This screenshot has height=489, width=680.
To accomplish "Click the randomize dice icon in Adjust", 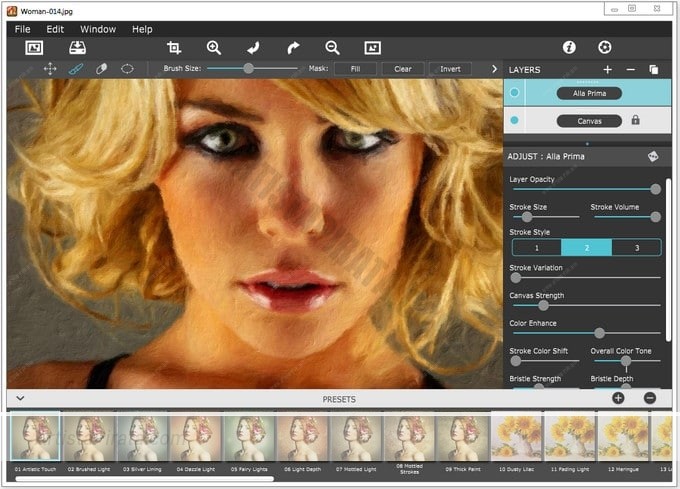I will point(653,156).
